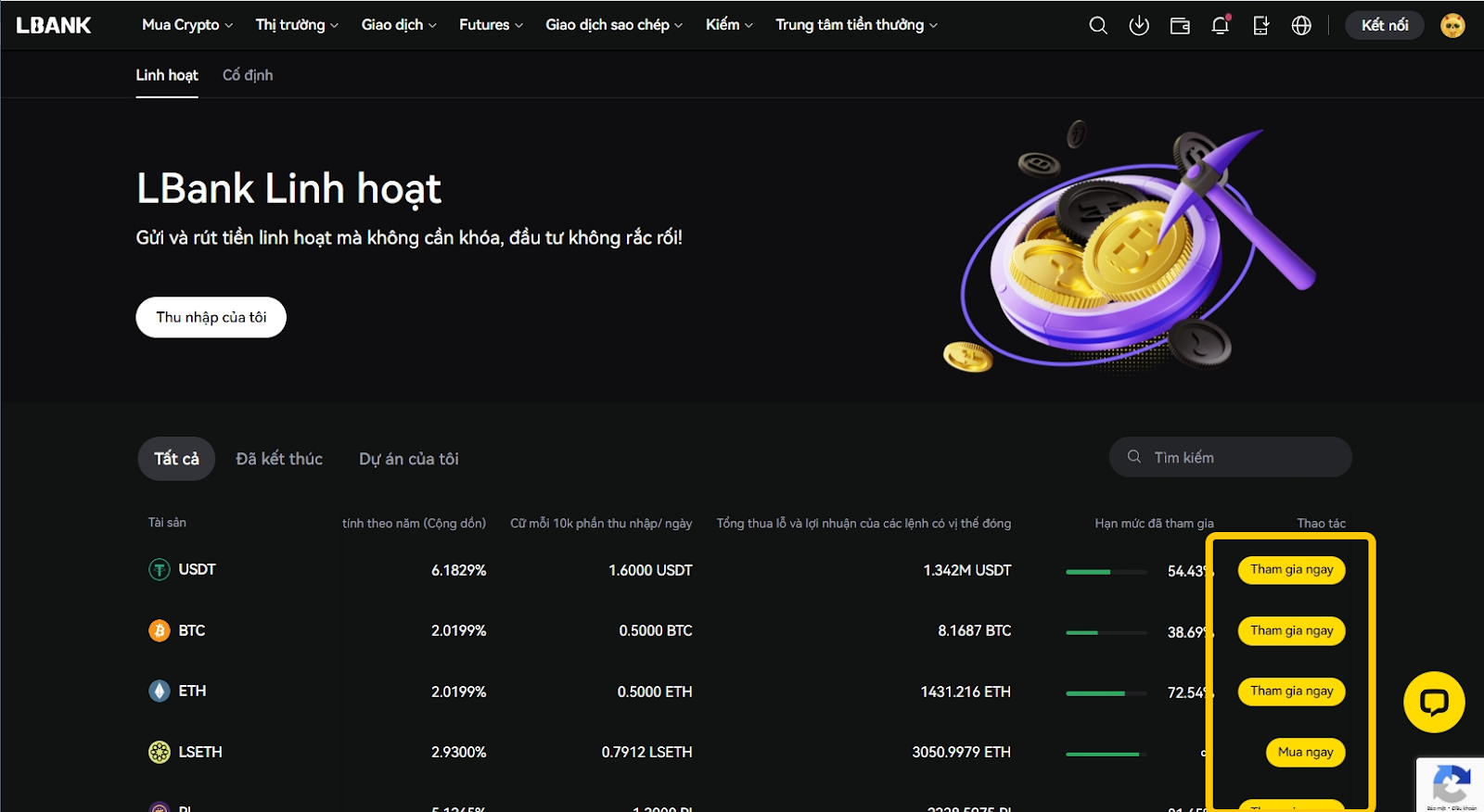Click the ETH asset name
The image size is (1484, 812).
[192, 691]
